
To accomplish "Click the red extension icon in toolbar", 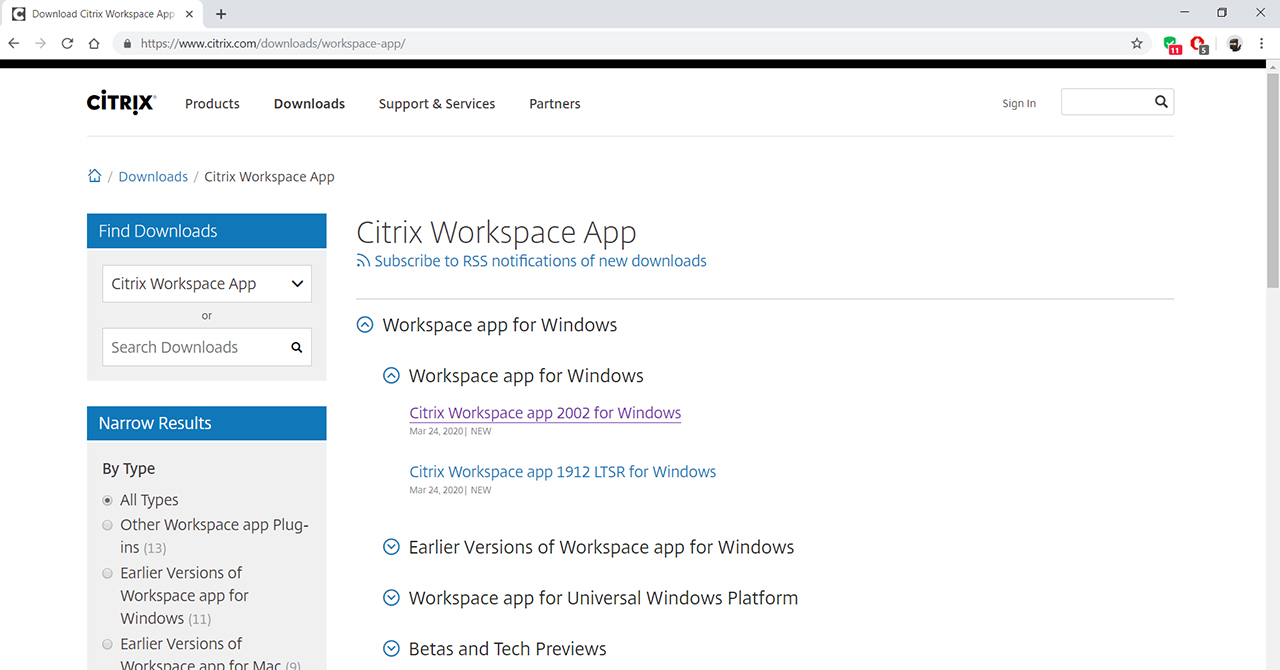I will (x=1200, y=44).
